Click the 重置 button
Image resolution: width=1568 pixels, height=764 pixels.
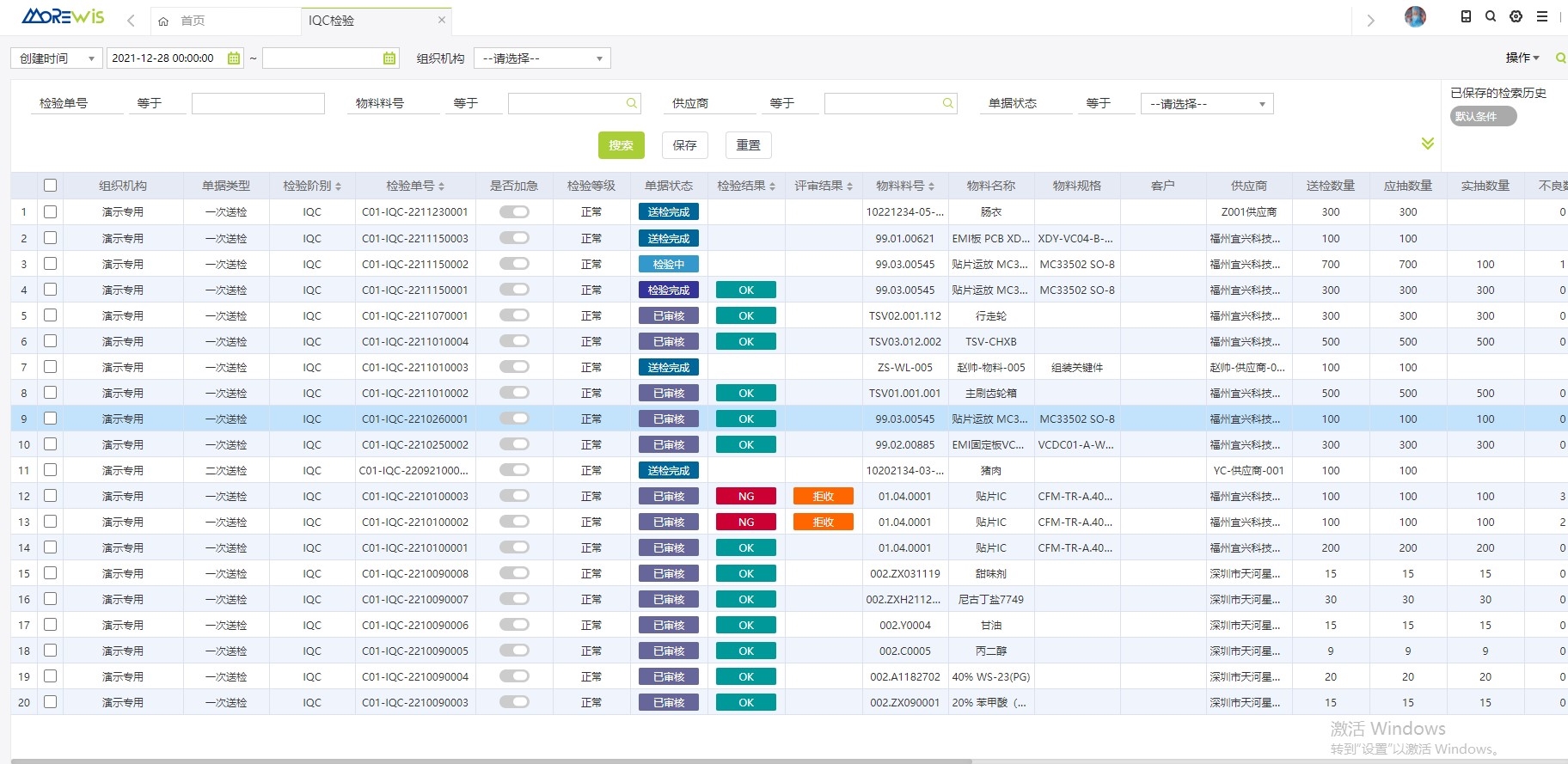[748, 145]
